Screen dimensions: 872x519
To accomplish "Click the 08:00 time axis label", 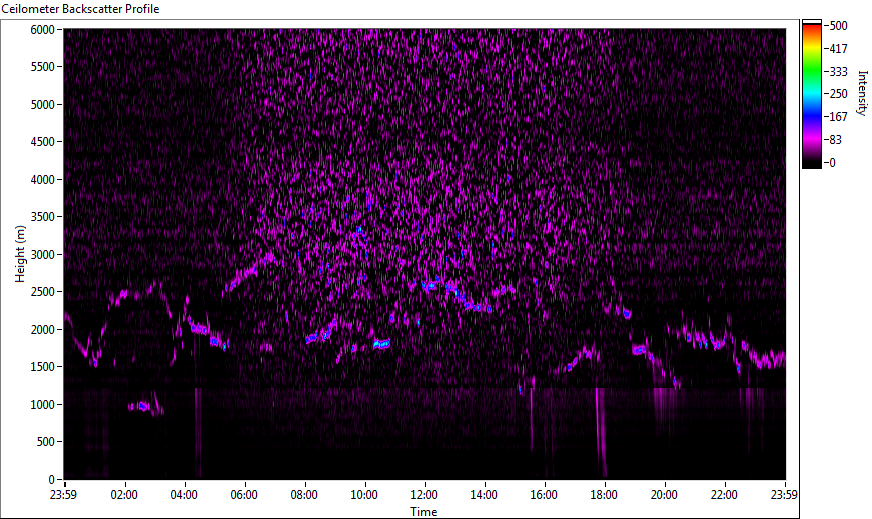I will pyautogui.click(x=304, y=495).
